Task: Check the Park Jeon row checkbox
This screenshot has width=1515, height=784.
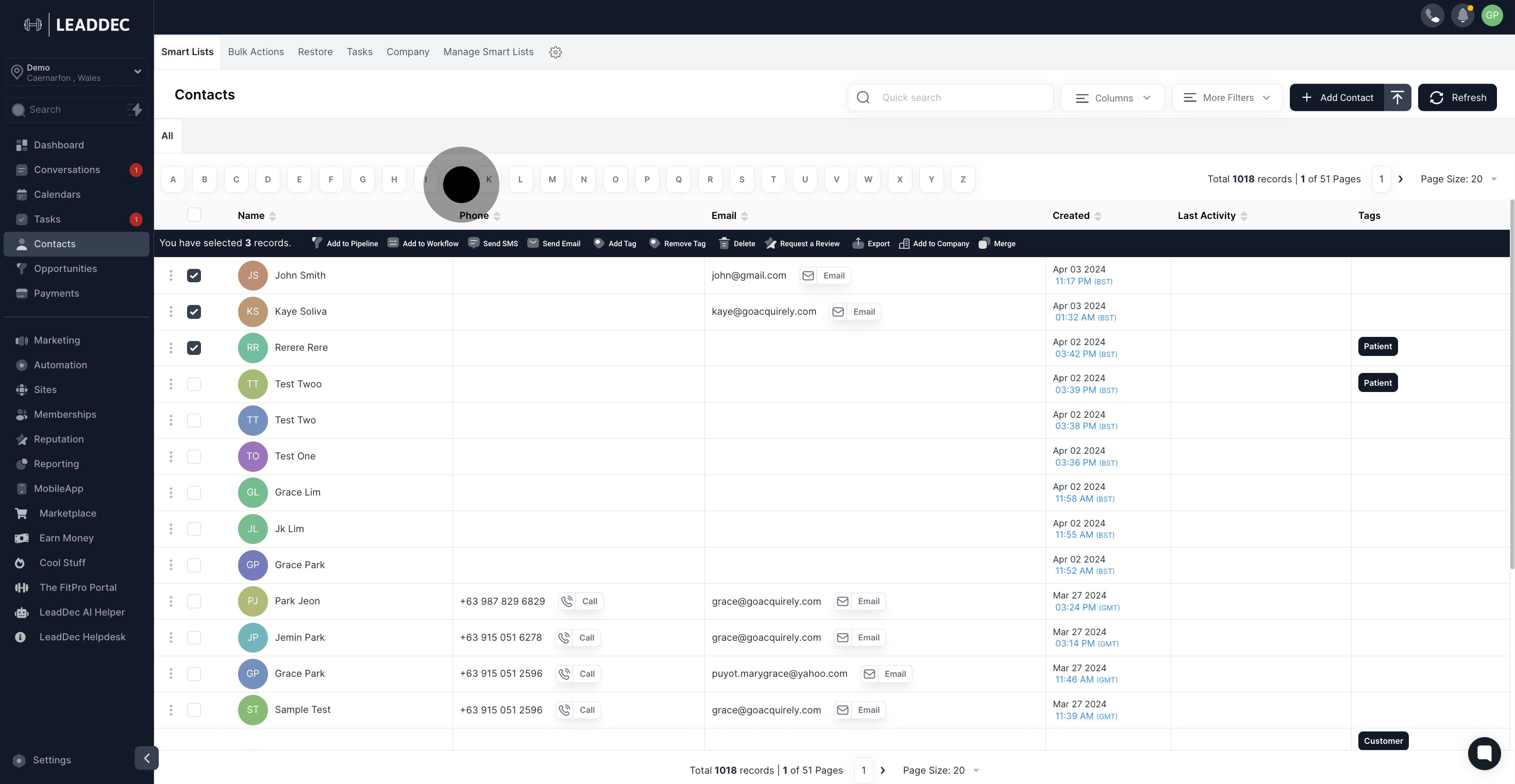Action: pyautogui.click(x=194, y=601)
